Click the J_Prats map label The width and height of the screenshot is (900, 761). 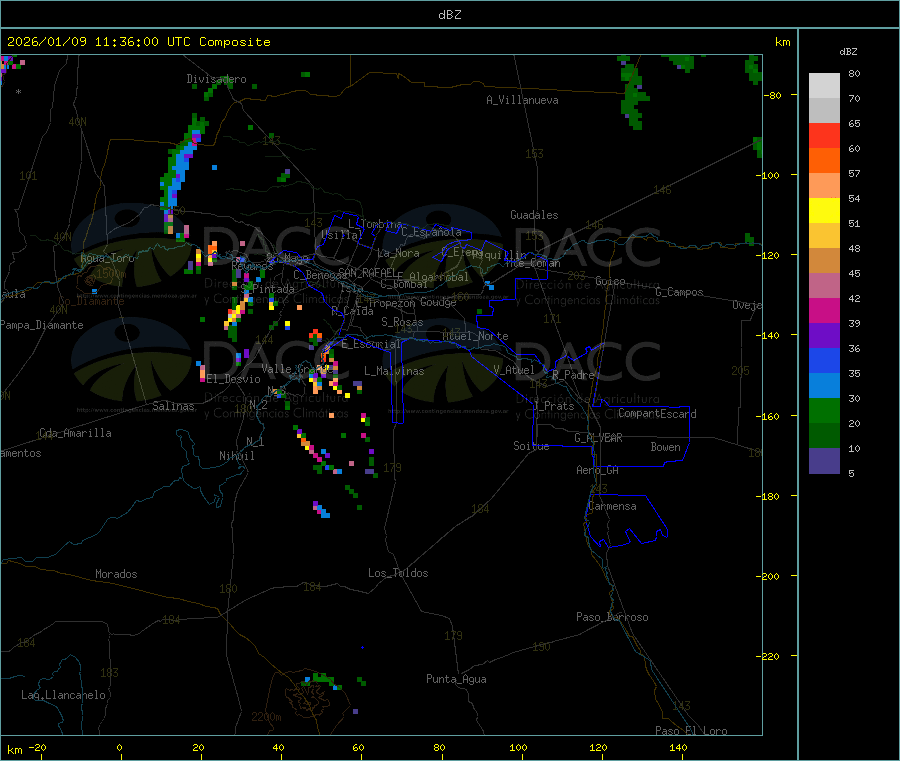click(554, 406)
